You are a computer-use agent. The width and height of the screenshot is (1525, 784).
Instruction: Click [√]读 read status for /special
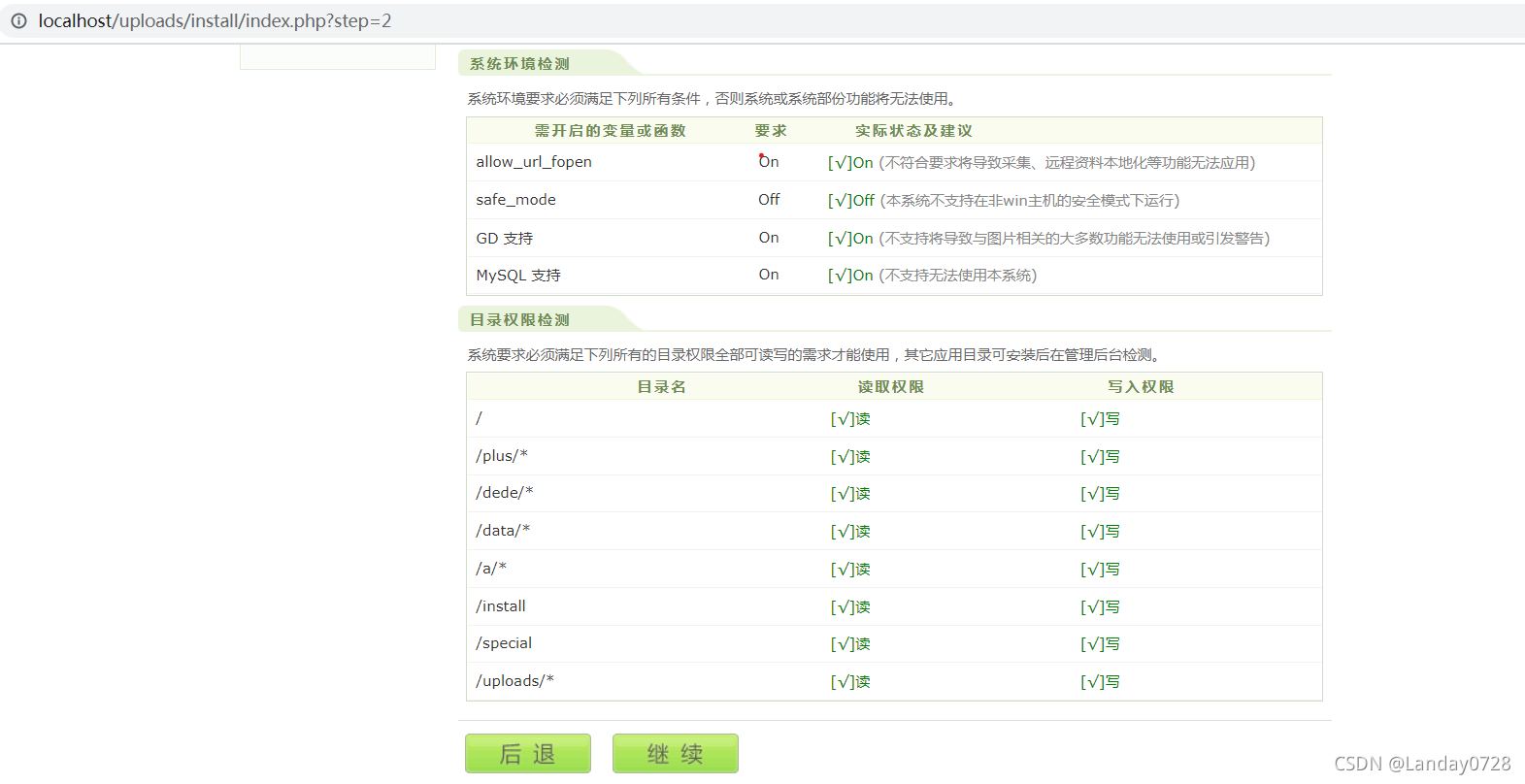click(x=850, y=644)
